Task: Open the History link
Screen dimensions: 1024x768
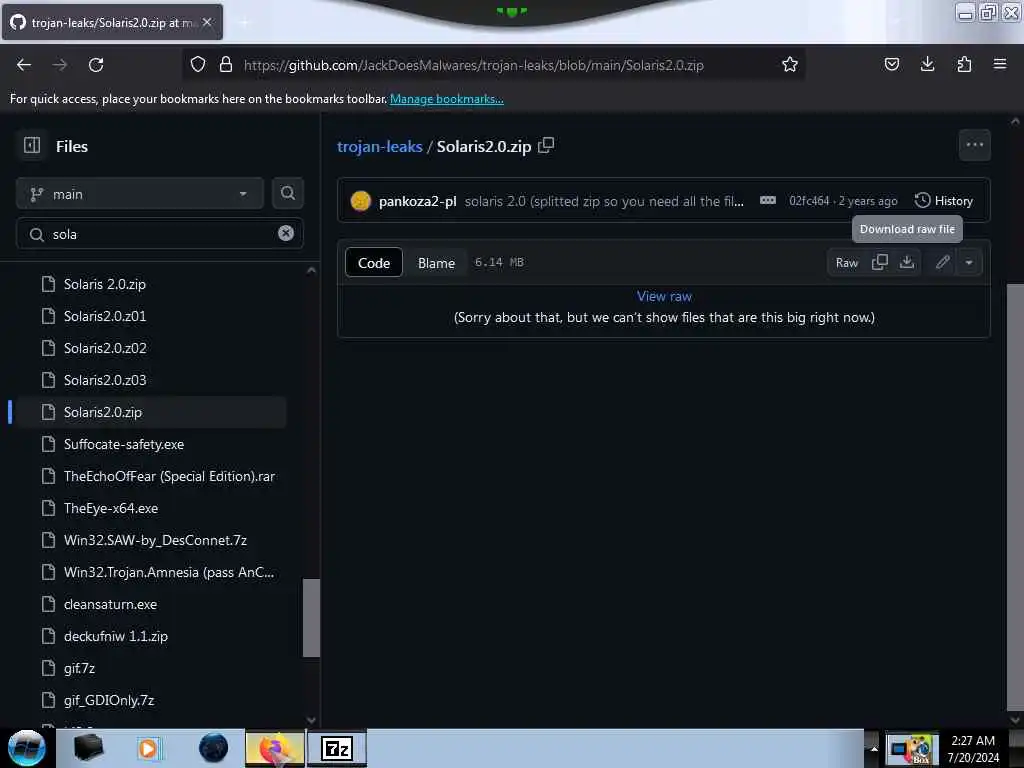Action: pyautogui.click(x=944, y=200)
